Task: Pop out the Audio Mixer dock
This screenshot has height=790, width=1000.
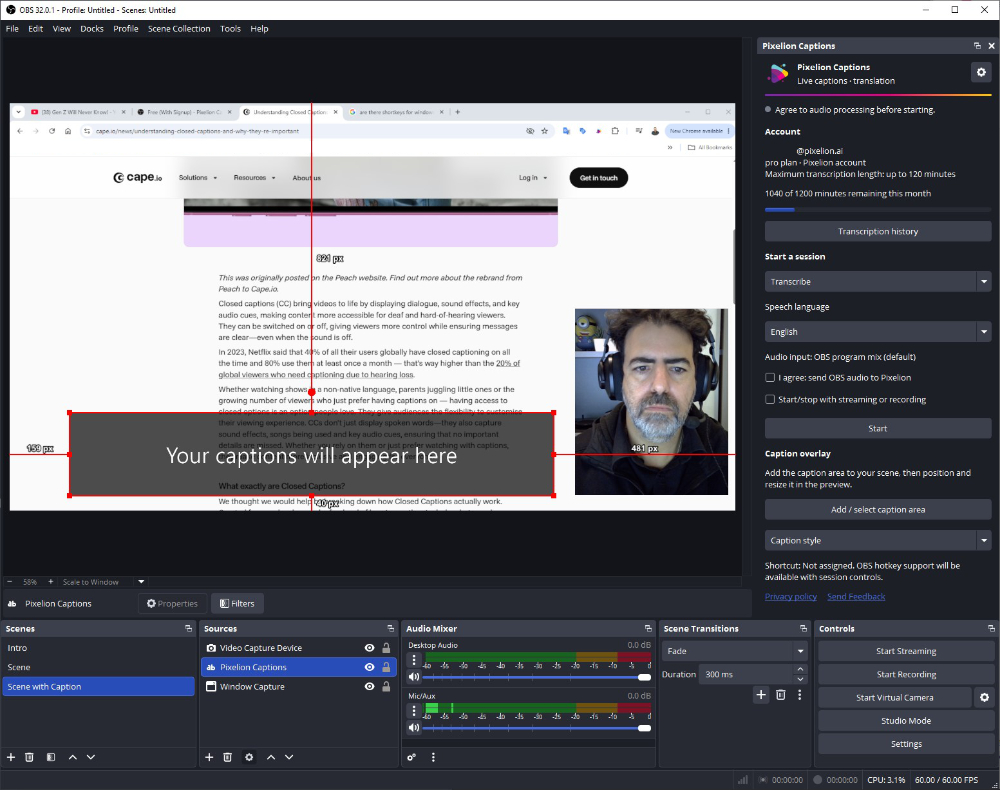Action: pyautogui.click(x=648, y=628)
